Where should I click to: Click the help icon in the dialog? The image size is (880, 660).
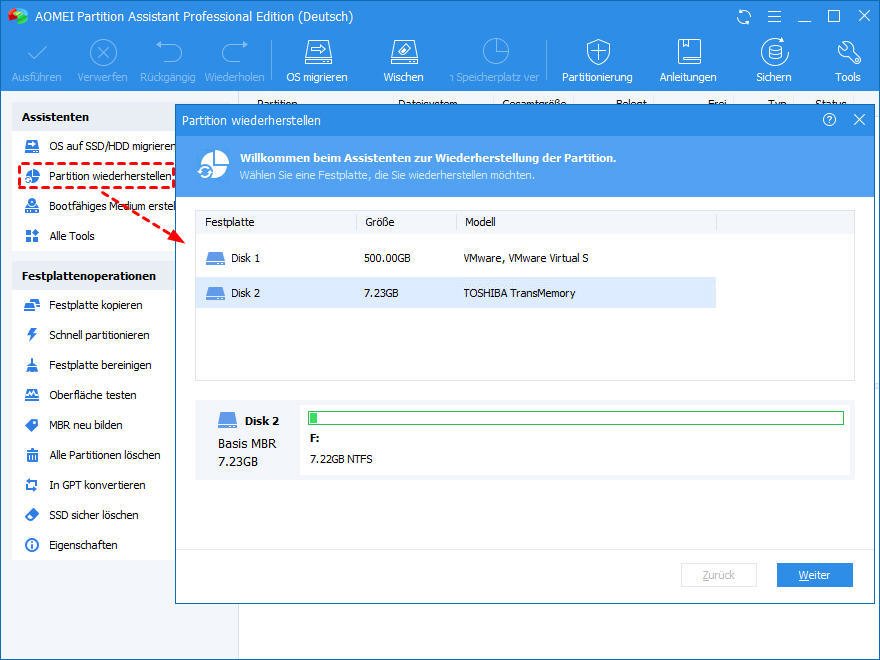click(x=829, y=120)
